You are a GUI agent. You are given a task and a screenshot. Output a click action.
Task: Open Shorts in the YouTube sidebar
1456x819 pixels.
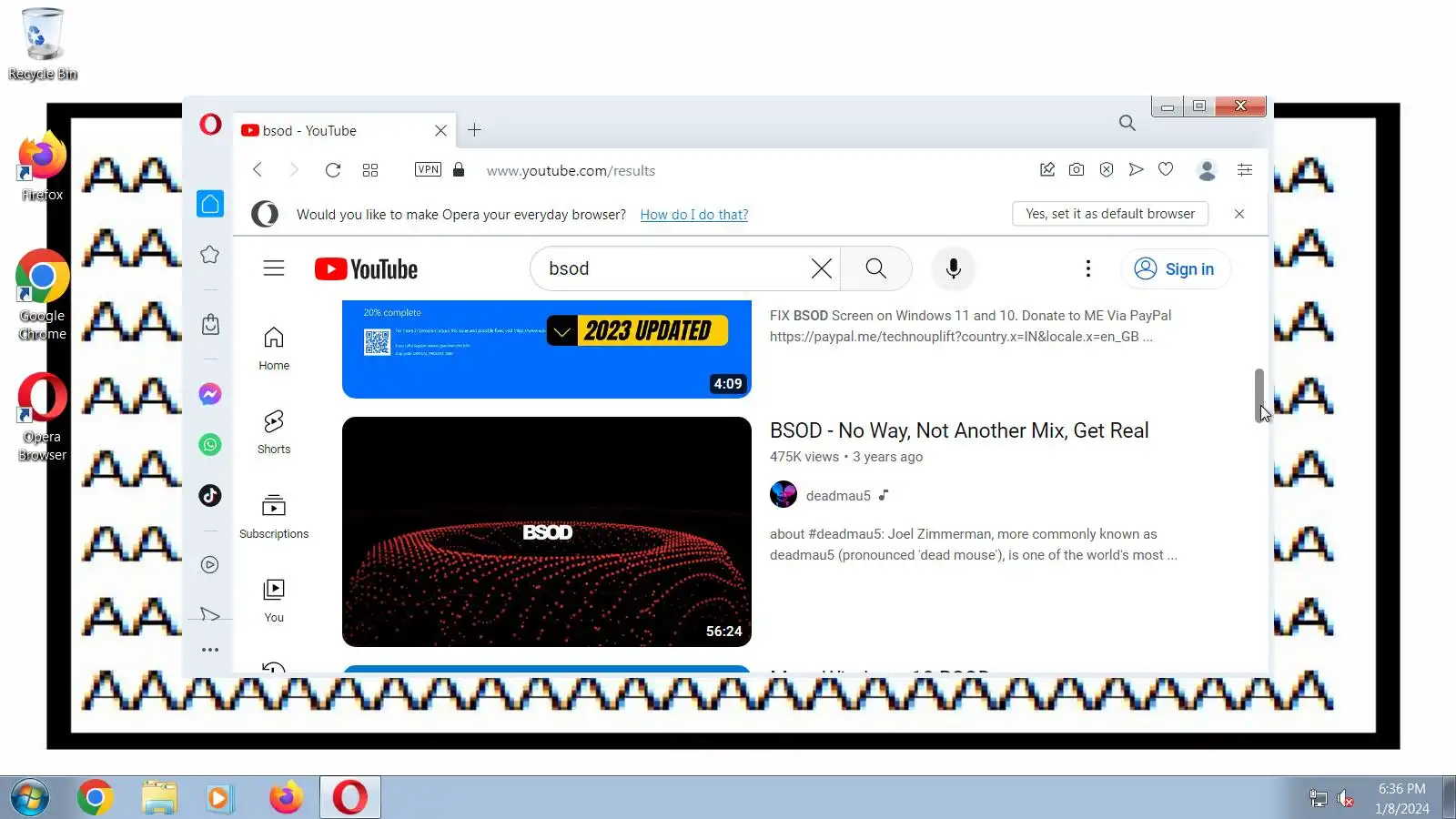click(x=274, y=432)
